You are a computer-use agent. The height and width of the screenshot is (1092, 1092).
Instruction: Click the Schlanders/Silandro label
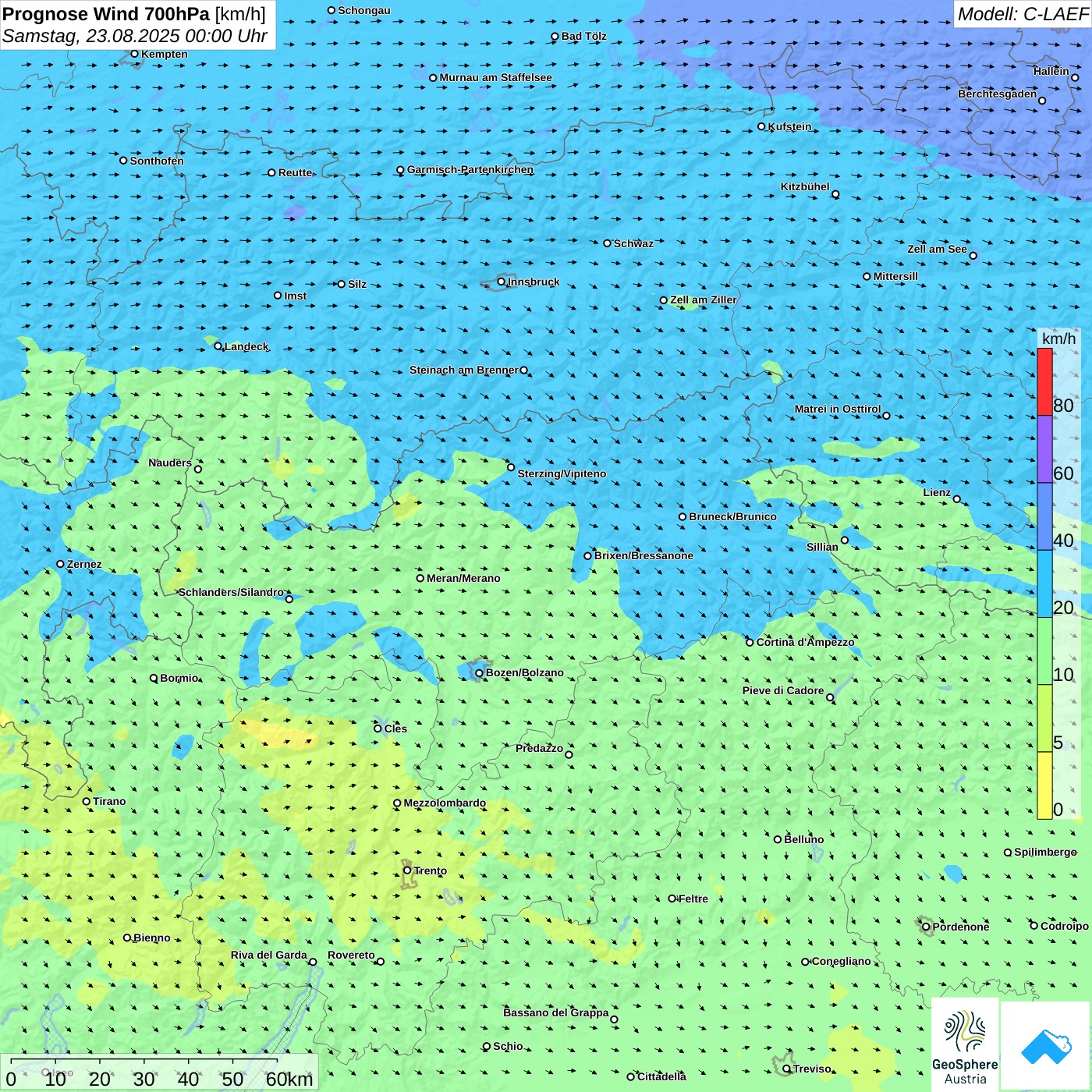[x=231, y=592]
